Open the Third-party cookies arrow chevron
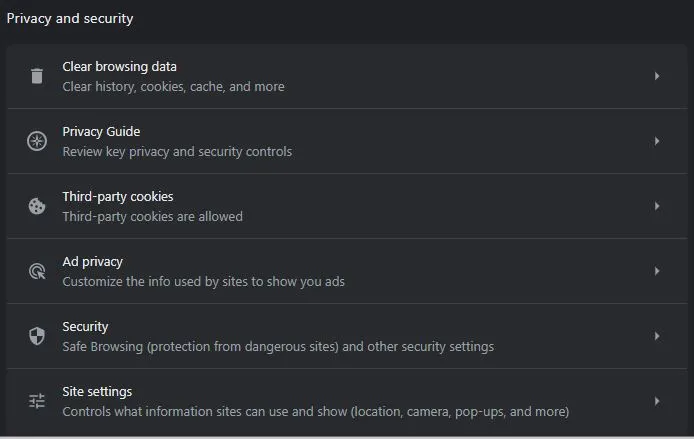The height and width of the screenshot is (439, 694). 657,206
